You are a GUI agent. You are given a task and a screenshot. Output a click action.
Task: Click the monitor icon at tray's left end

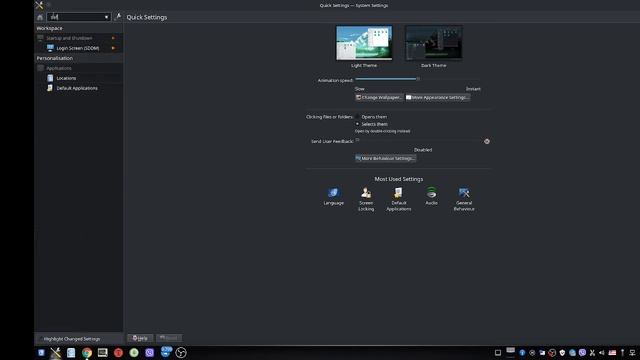[498, 353]
